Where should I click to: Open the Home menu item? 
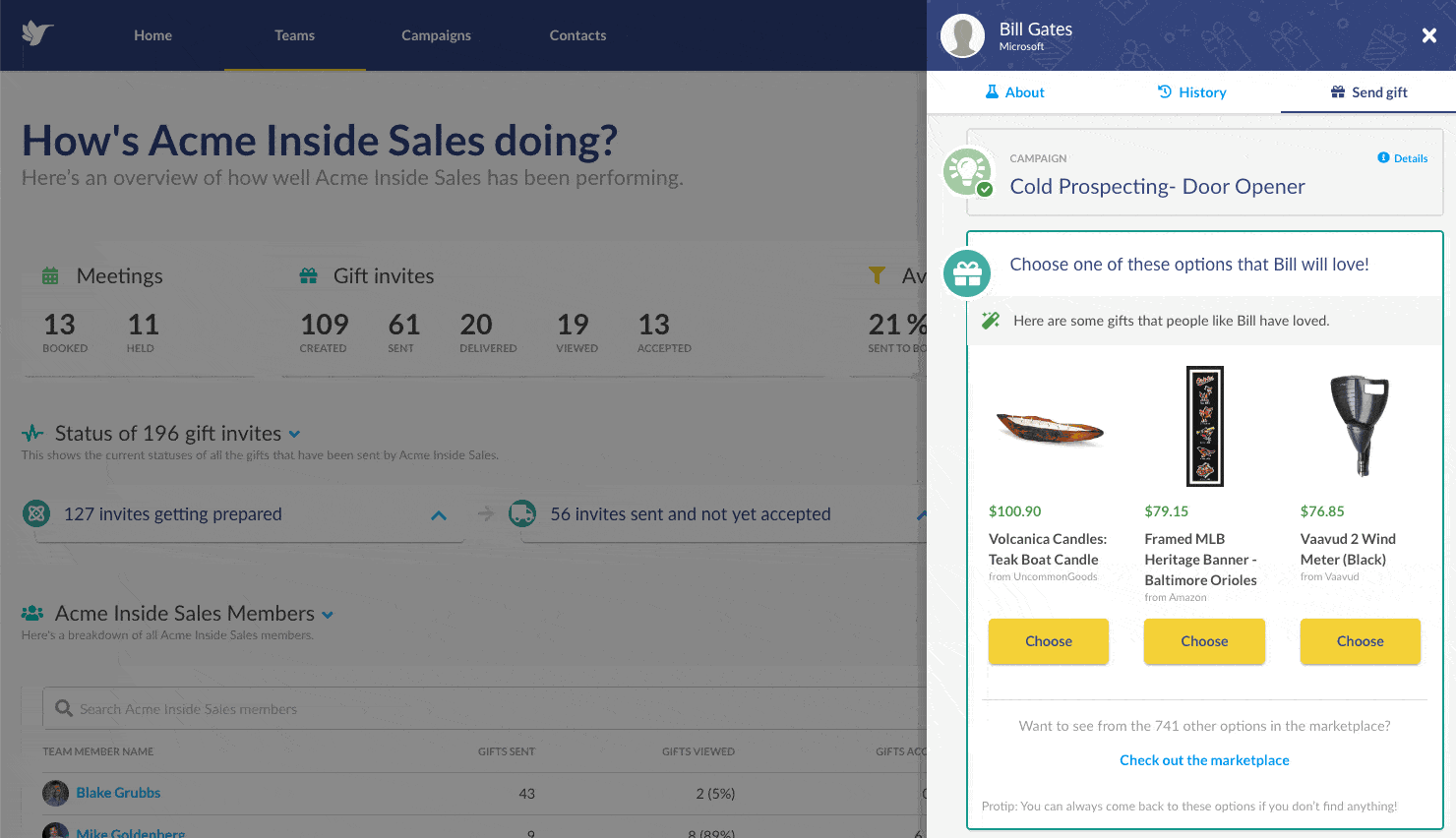tap(152, 35)
